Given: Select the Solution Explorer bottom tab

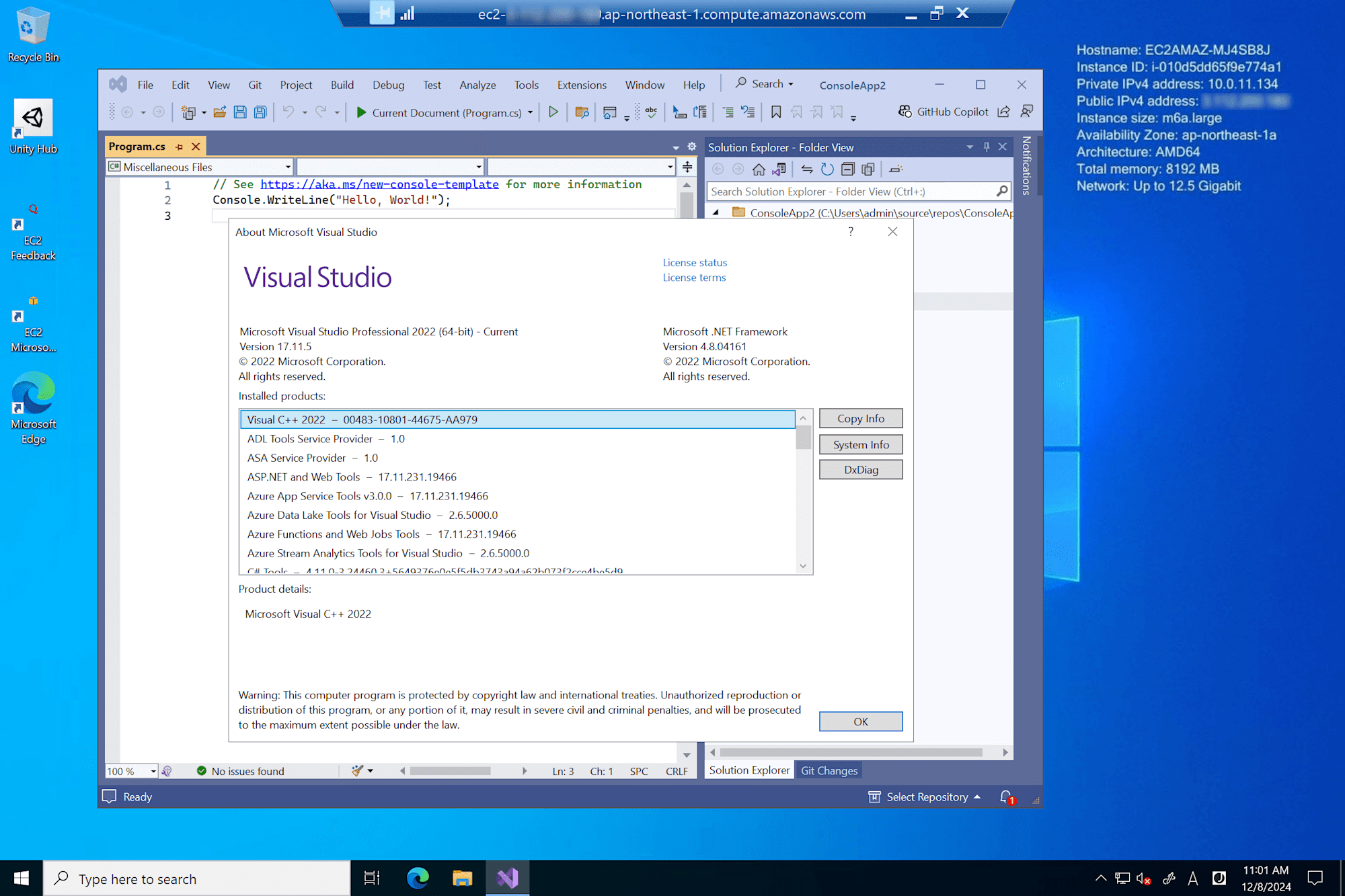Looking at the screenshot, I should [748, 770].
